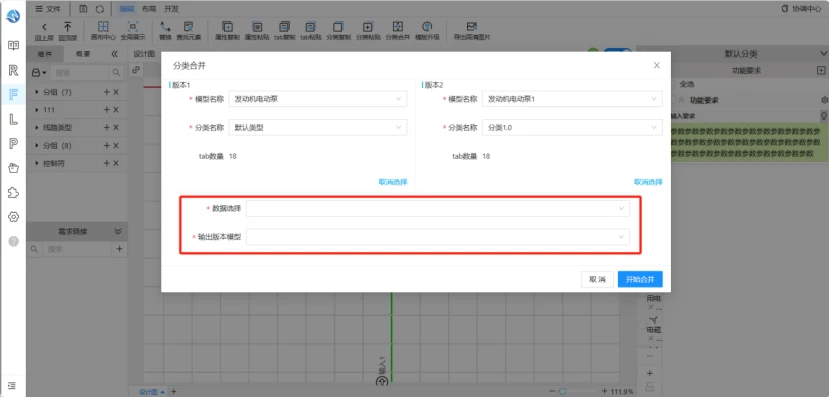Click 取消选择 link under version 1
This screenshot has height=397, width=829.
393,182
